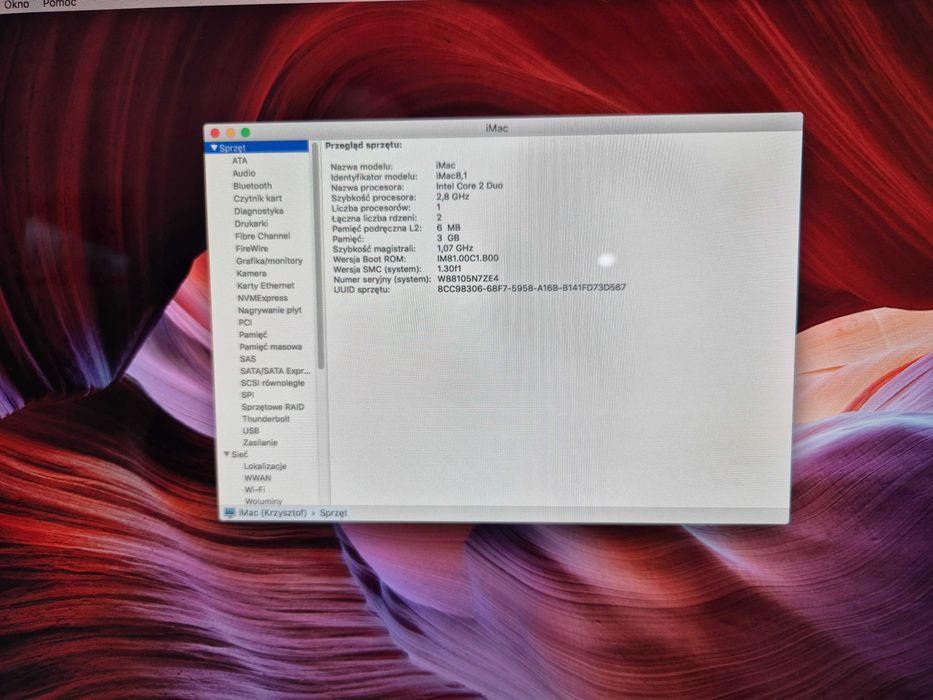Minimize window with the yellow button
The width and height of the screenshot is (933, 700).
pyautogui.click(x=230, y=133)
